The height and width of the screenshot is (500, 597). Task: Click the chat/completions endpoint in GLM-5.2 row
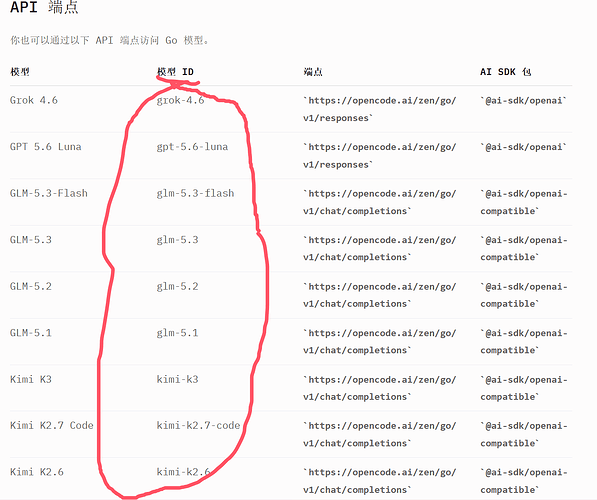(x=380, y=295)
